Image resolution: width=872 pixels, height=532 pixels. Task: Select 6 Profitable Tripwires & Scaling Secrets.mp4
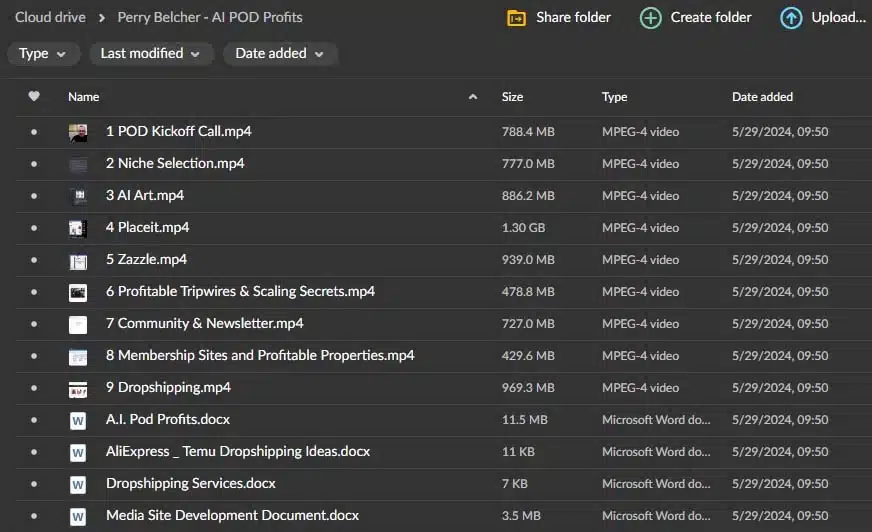(240, 291)
